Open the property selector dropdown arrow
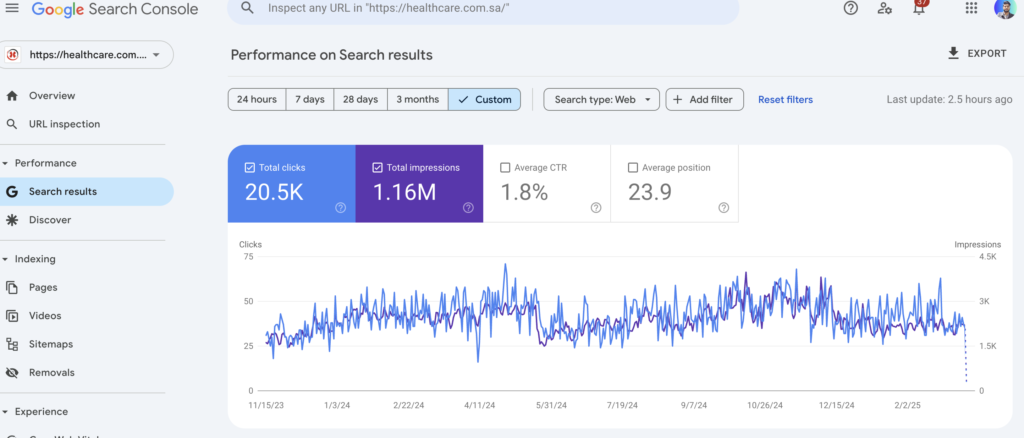Viewport: 1024px width, 438px height. (155, 55)
